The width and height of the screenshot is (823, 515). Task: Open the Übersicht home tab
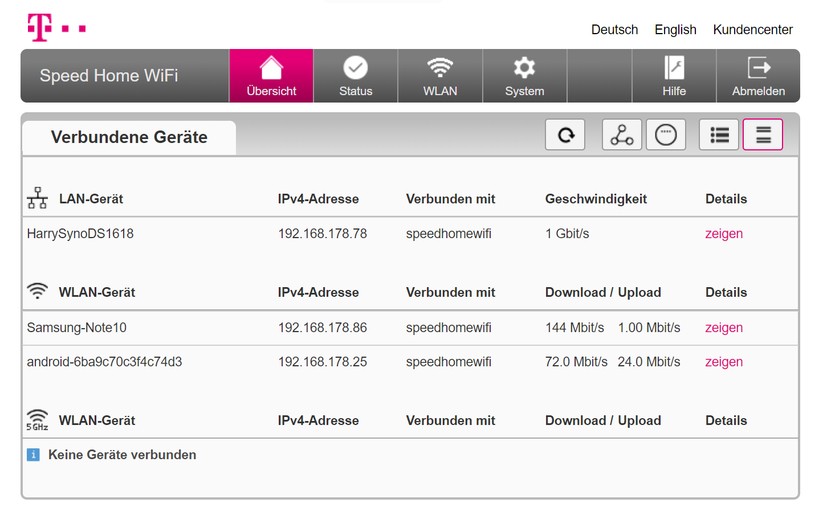click(x=271, y=76)
